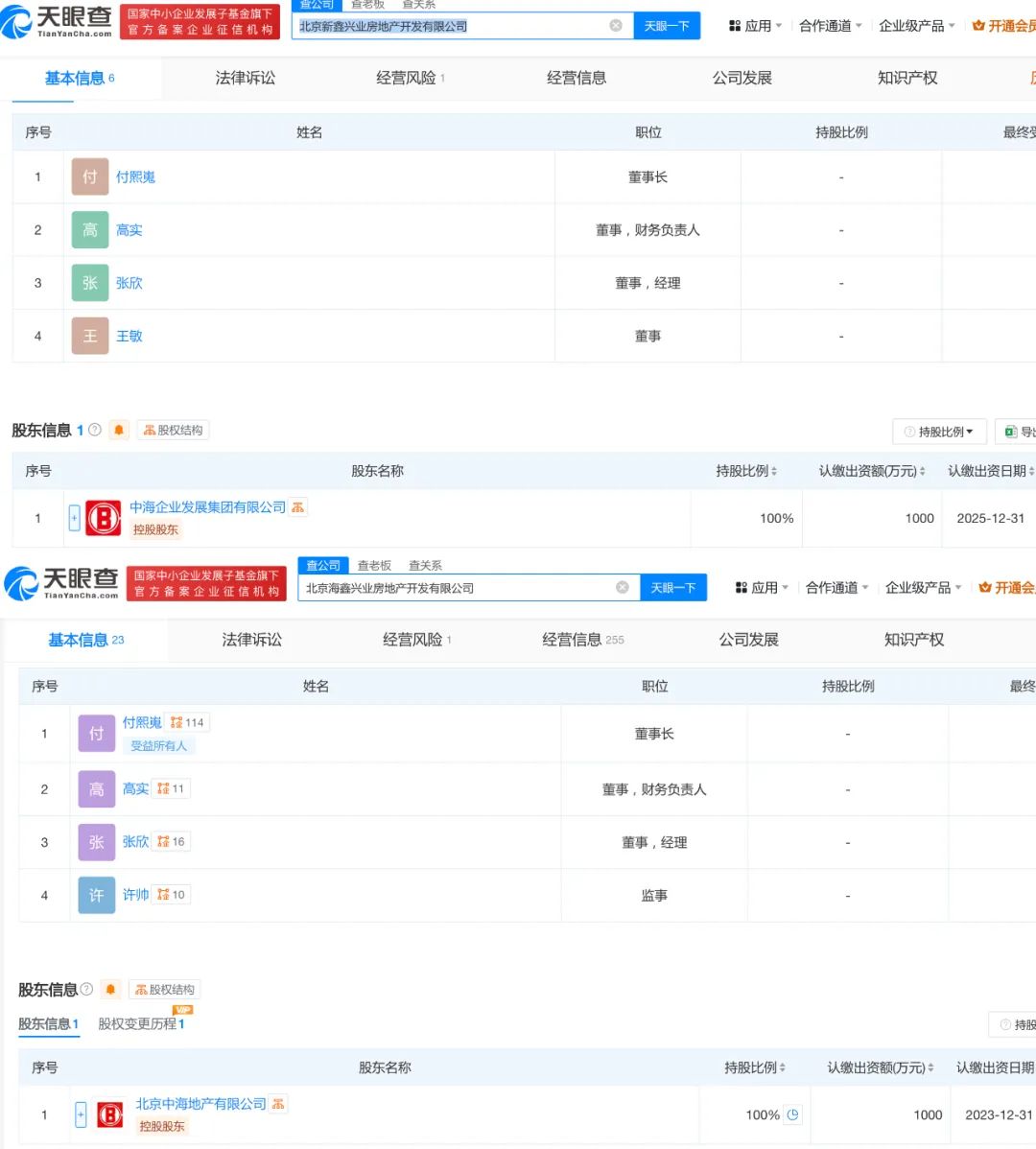
Task: Open the 应用 dropdown in the upper page header
Action: (755, 26)
